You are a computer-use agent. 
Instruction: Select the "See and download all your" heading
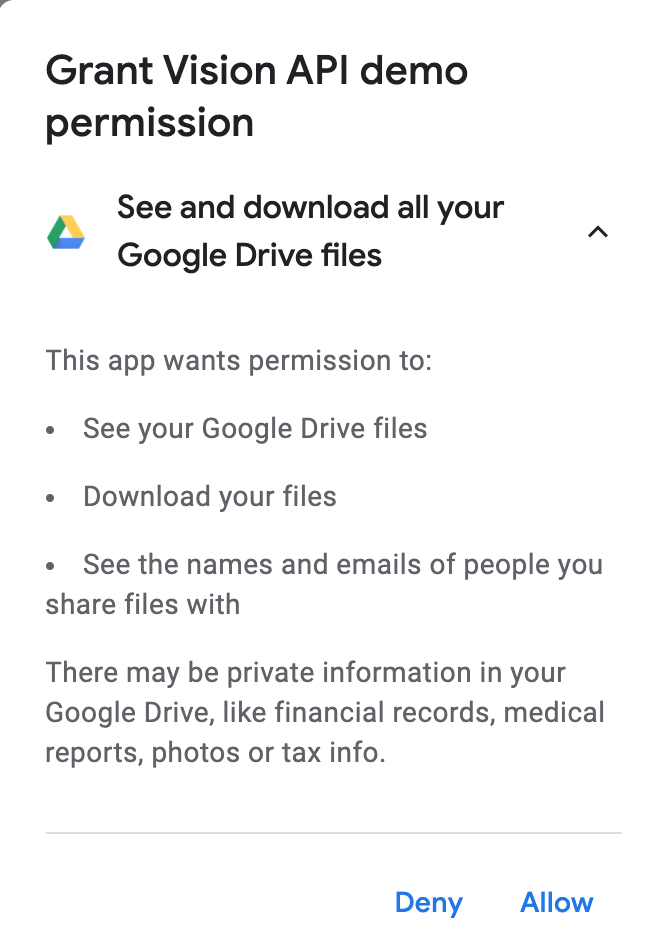[310, 208]
